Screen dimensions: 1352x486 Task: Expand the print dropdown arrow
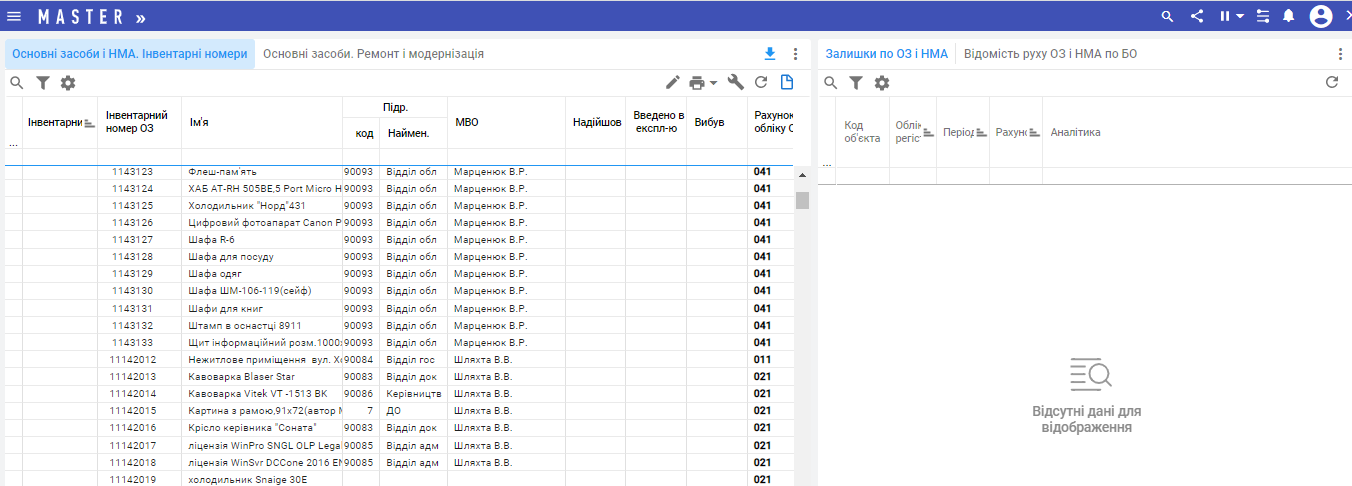coord(714,83)
